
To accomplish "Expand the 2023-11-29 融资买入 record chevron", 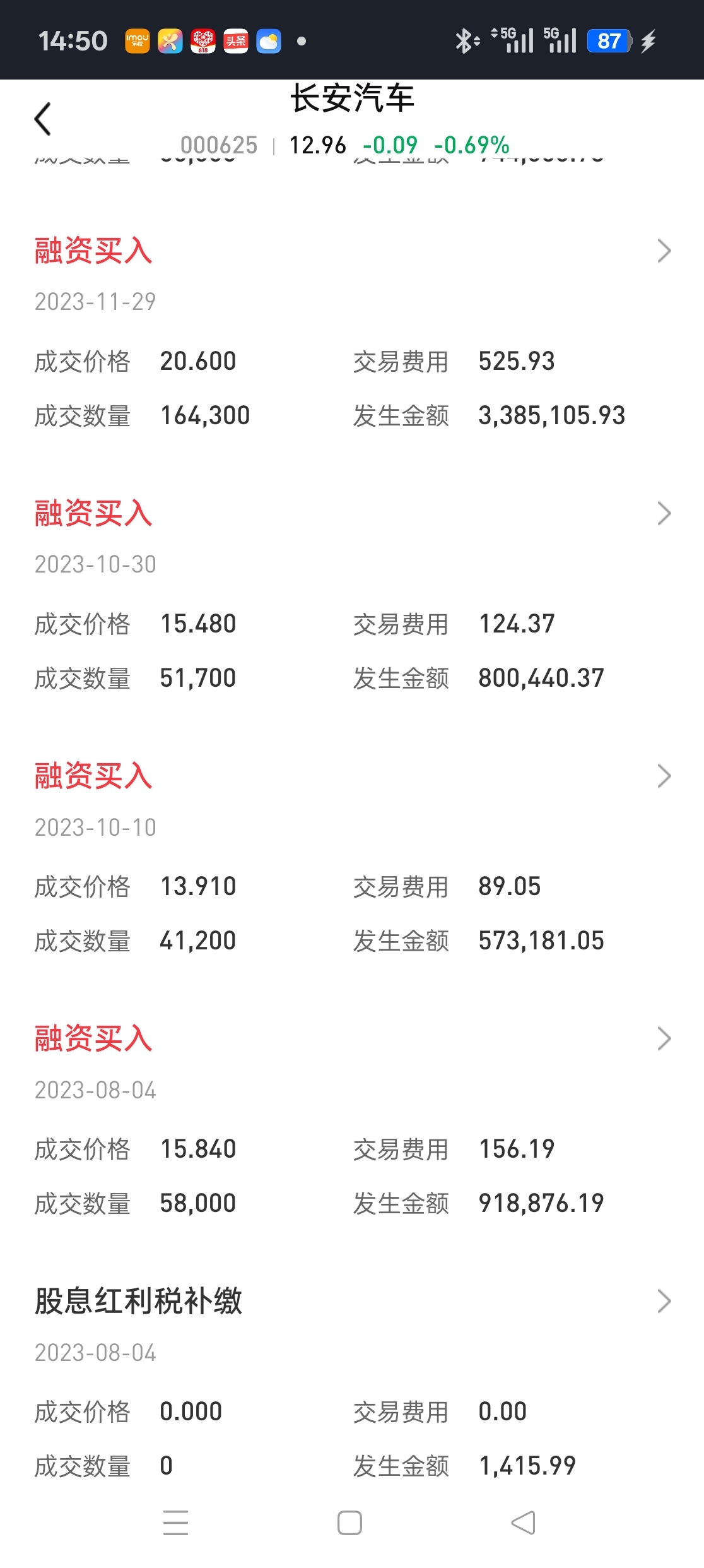I will [x=664, y=251].
